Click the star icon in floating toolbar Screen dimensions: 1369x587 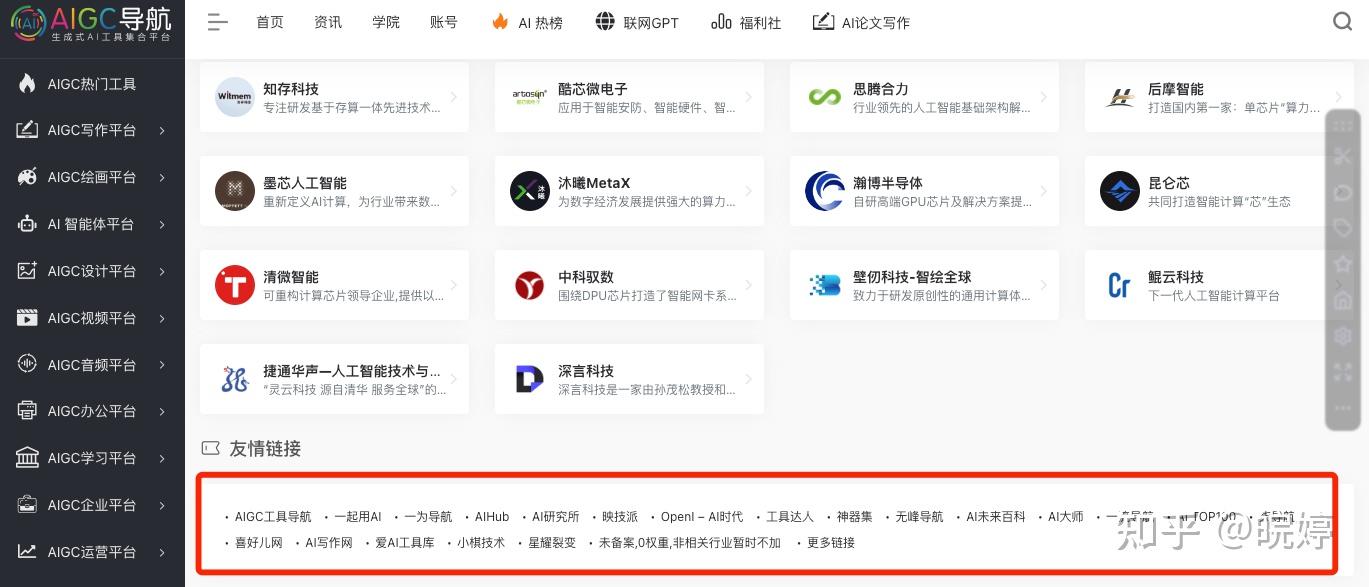(x=1343, y=263)
